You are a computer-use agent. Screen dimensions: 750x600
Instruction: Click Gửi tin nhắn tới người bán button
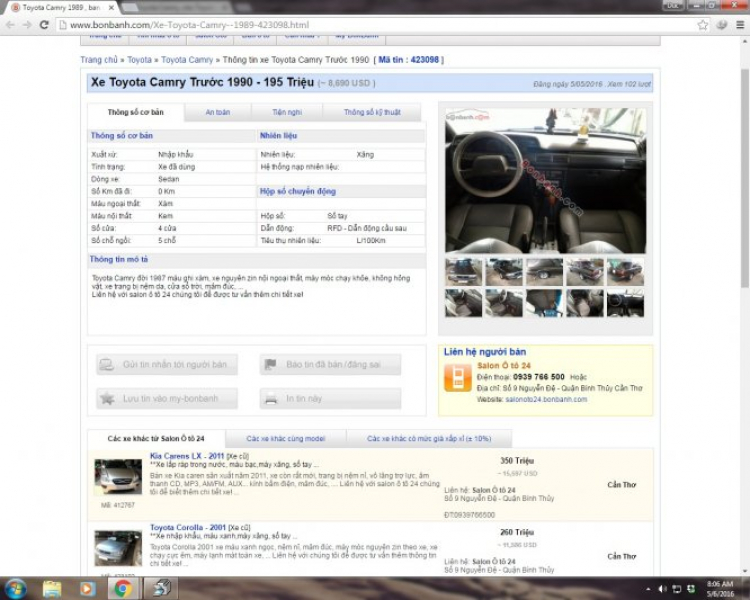[167, 365]
